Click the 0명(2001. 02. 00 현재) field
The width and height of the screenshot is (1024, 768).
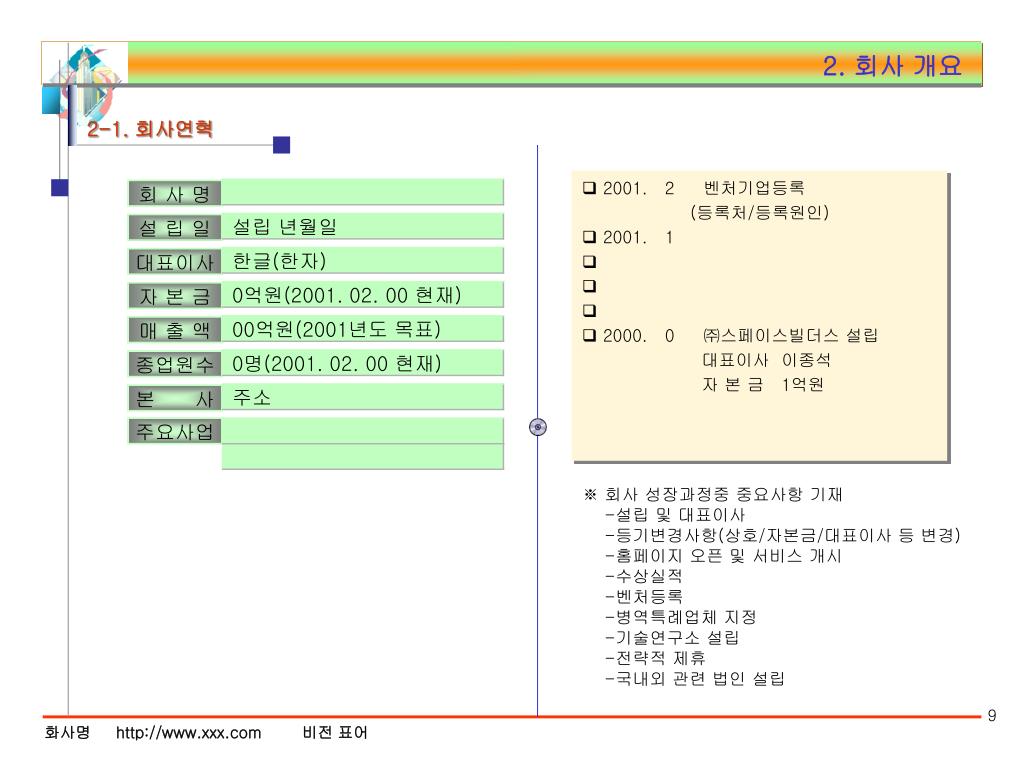(362, 363)
